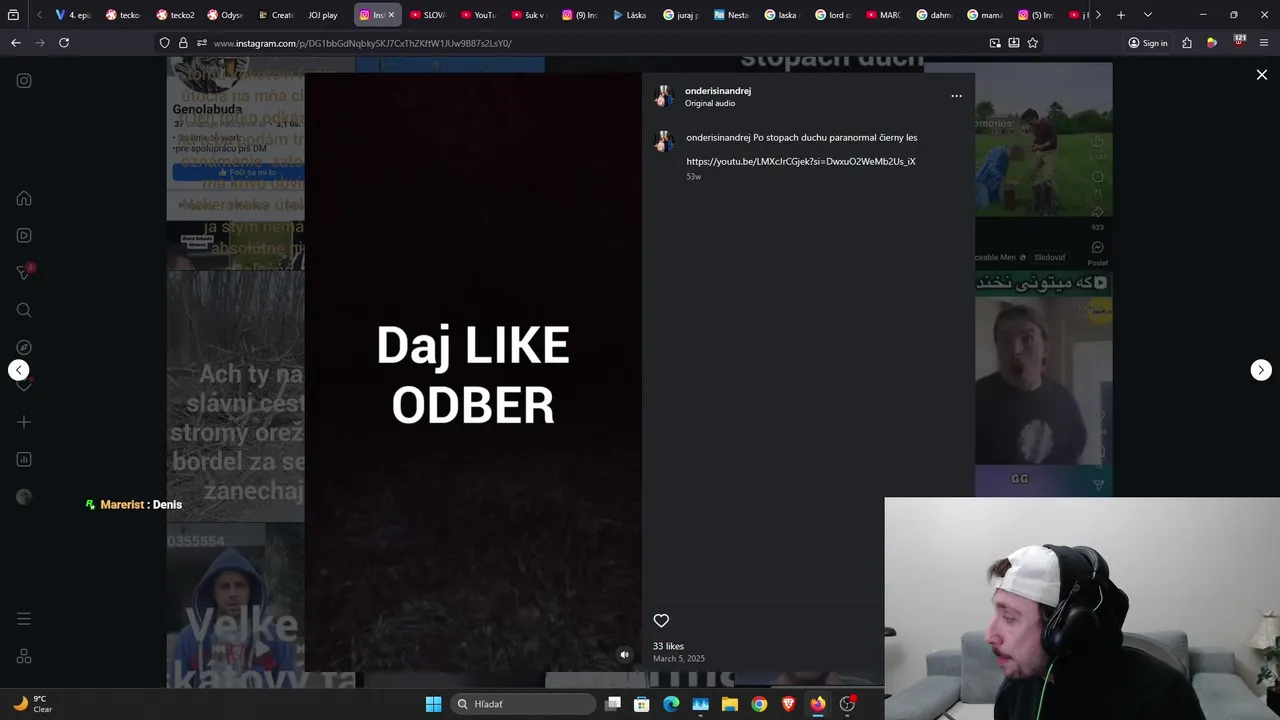The height and width of the screenshot is (720, 1280).
Task: Click the browser back button
Action: (16, 43)
